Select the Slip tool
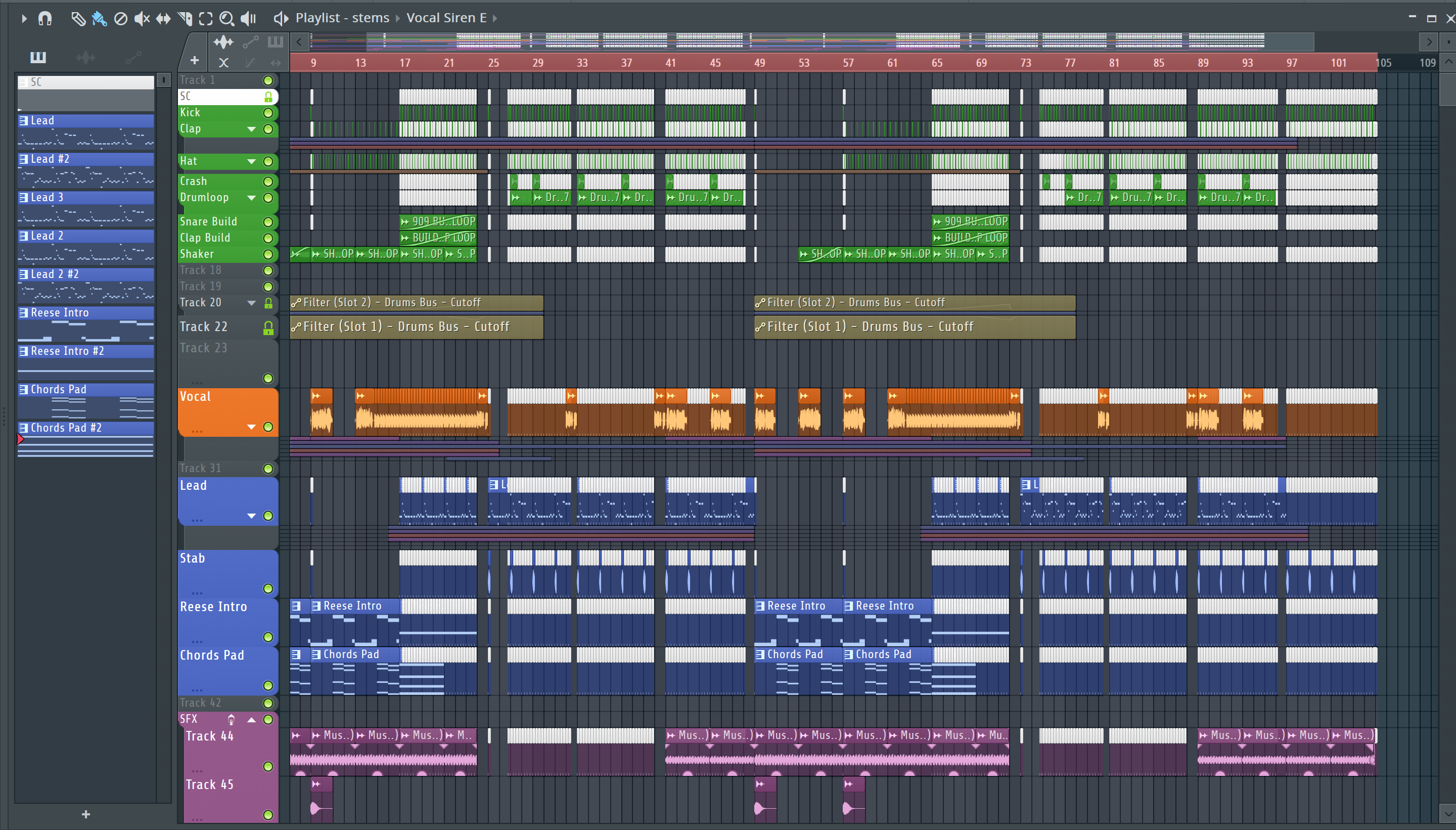This screenshot has height=830, width=1456. tap(163, 19)
